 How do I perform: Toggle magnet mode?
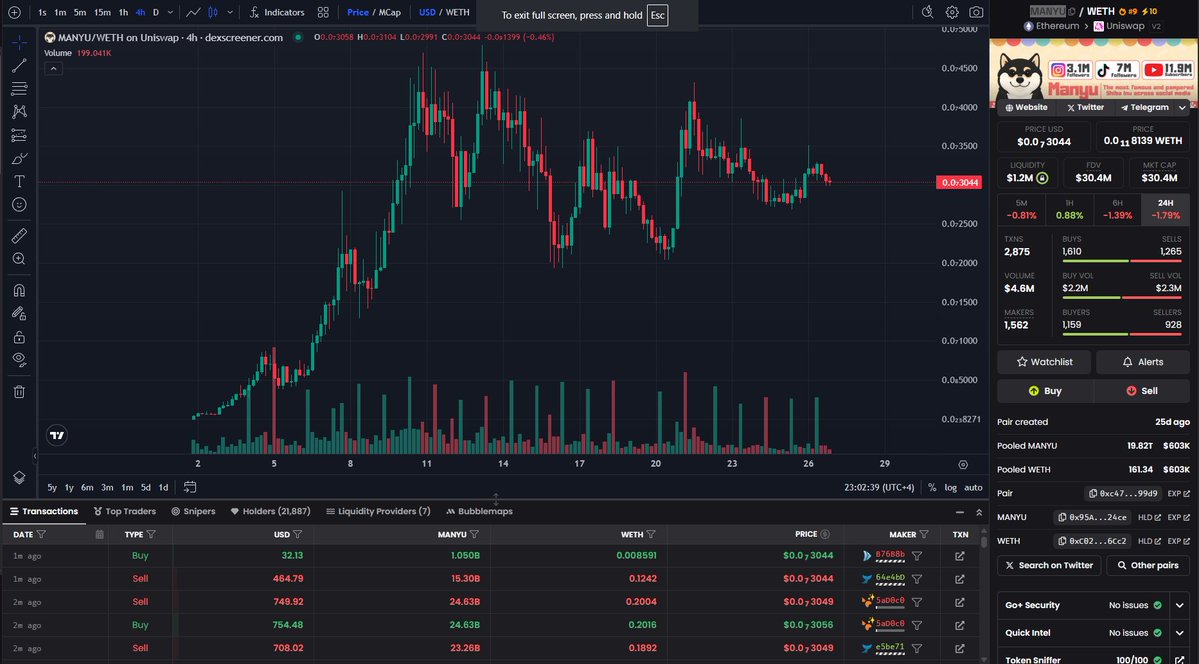click(x=19, y=290)
